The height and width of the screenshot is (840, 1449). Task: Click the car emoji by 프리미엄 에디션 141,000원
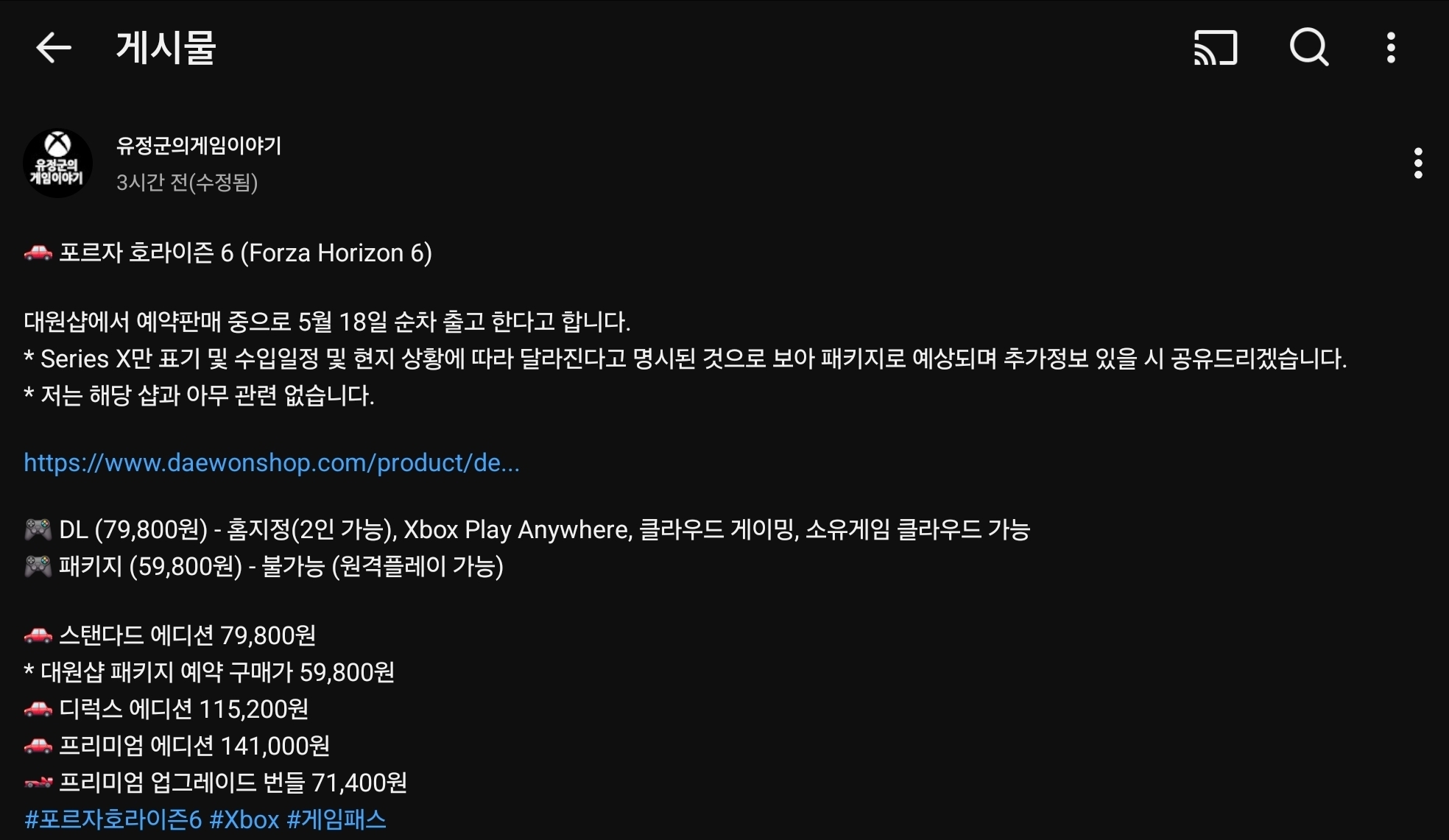click(x=38, y=746)
